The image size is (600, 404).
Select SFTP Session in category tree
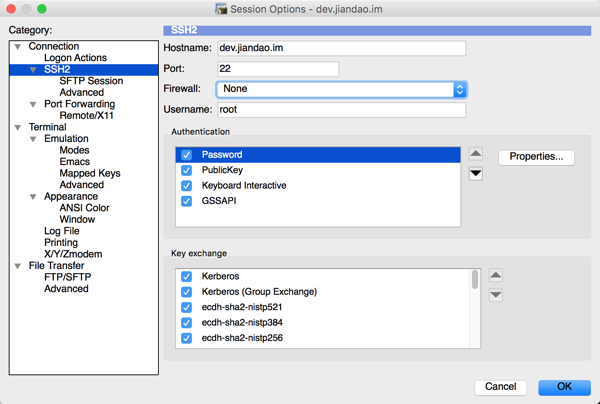pyautogui.click(x=91, y=81)
